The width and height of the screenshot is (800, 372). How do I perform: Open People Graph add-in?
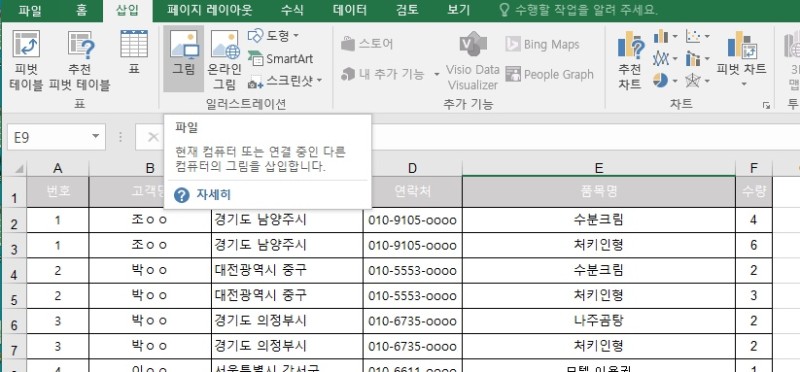point(549,75)
